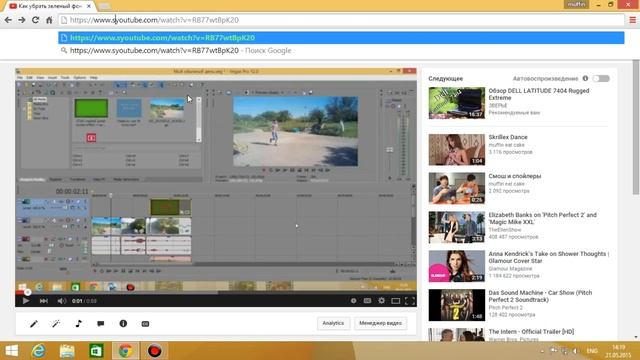Toggle subtitles button in the player controls
Image resolution: width=640 pixels, height=360 pixels.
coord(367,301)
